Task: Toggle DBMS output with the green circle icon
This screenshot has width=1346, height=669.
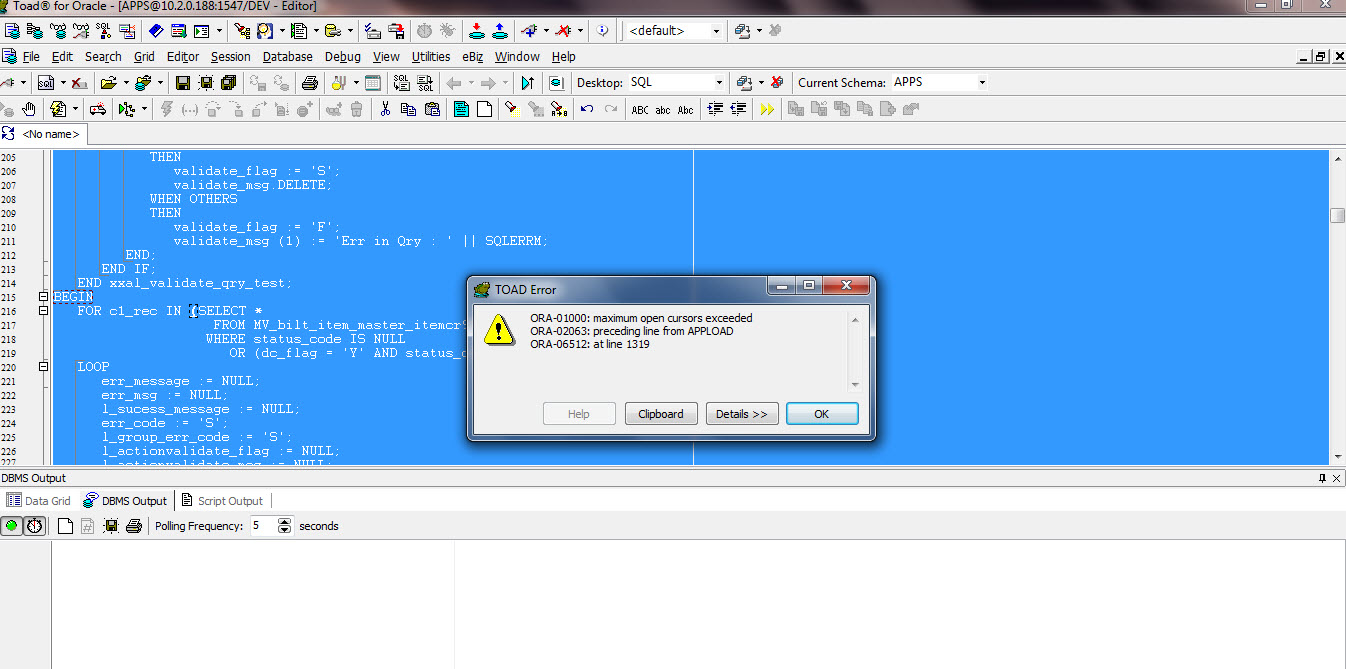Action: tap(13, 525)
